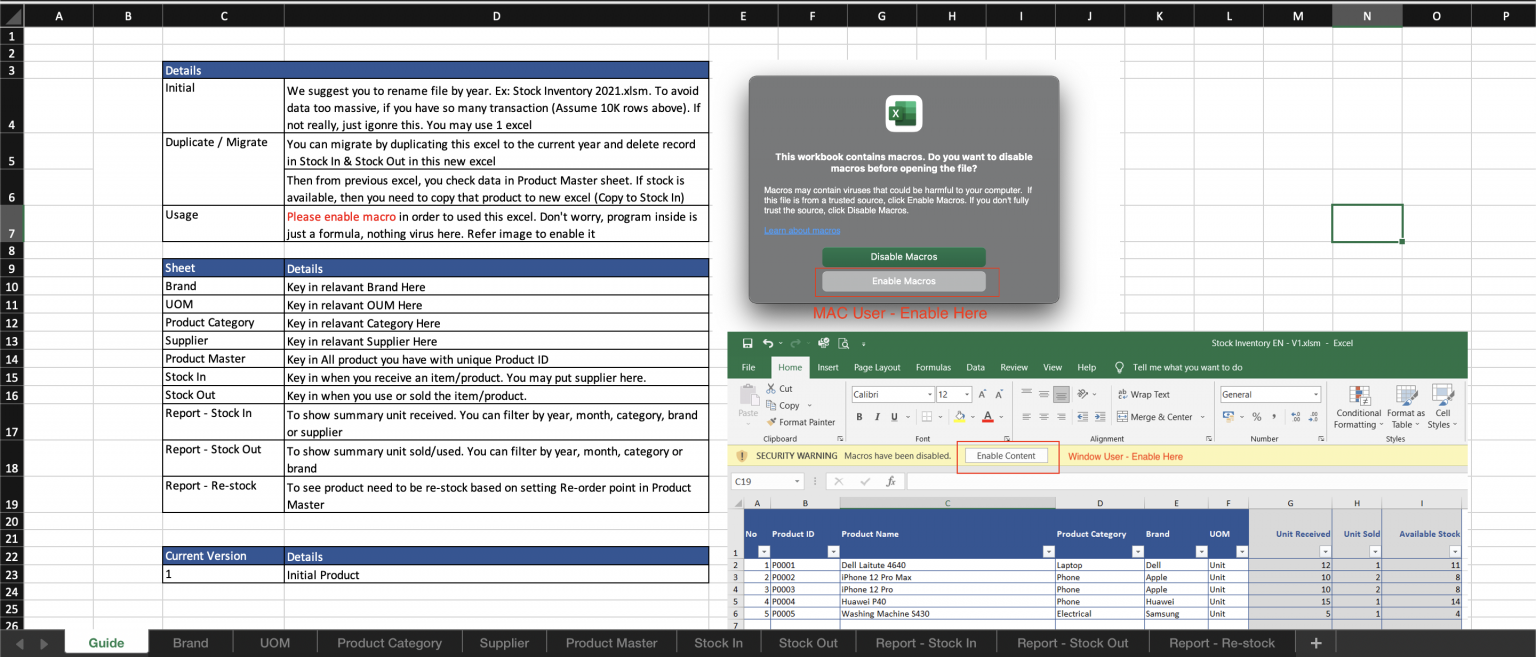The height and width of the screenshot is (657, 1536).
Task: Open the Calibri font name dropdown
Action: click(x=930, y=394)
